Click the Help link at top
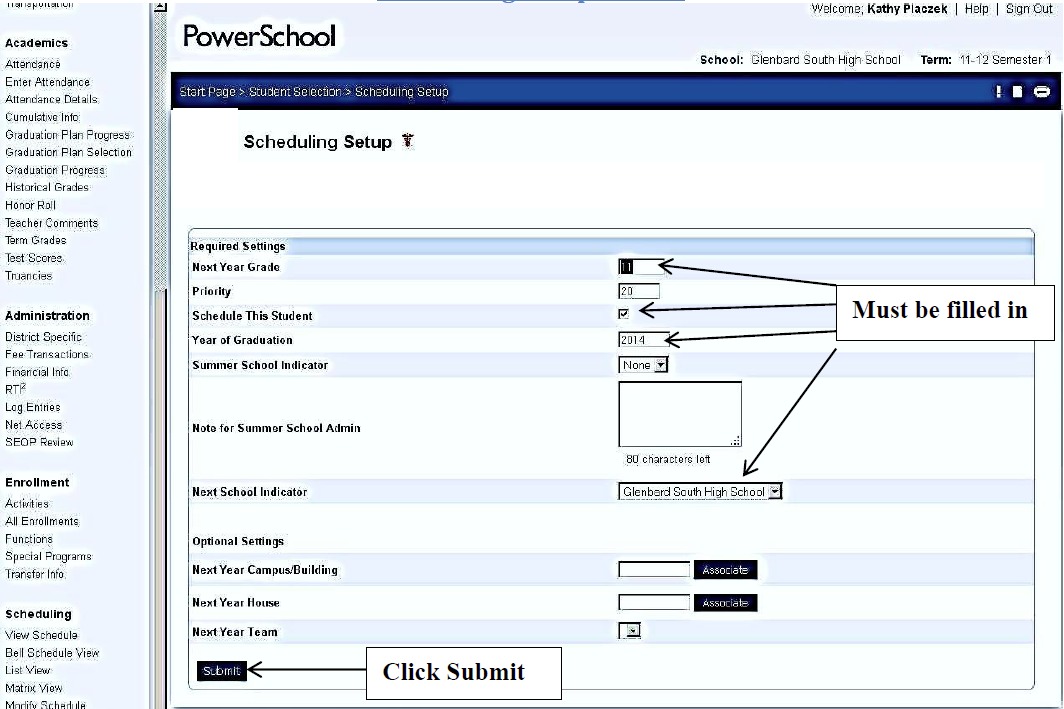Screen dimensions: 1064x709 pyautogui.click(x=976, y=9)
